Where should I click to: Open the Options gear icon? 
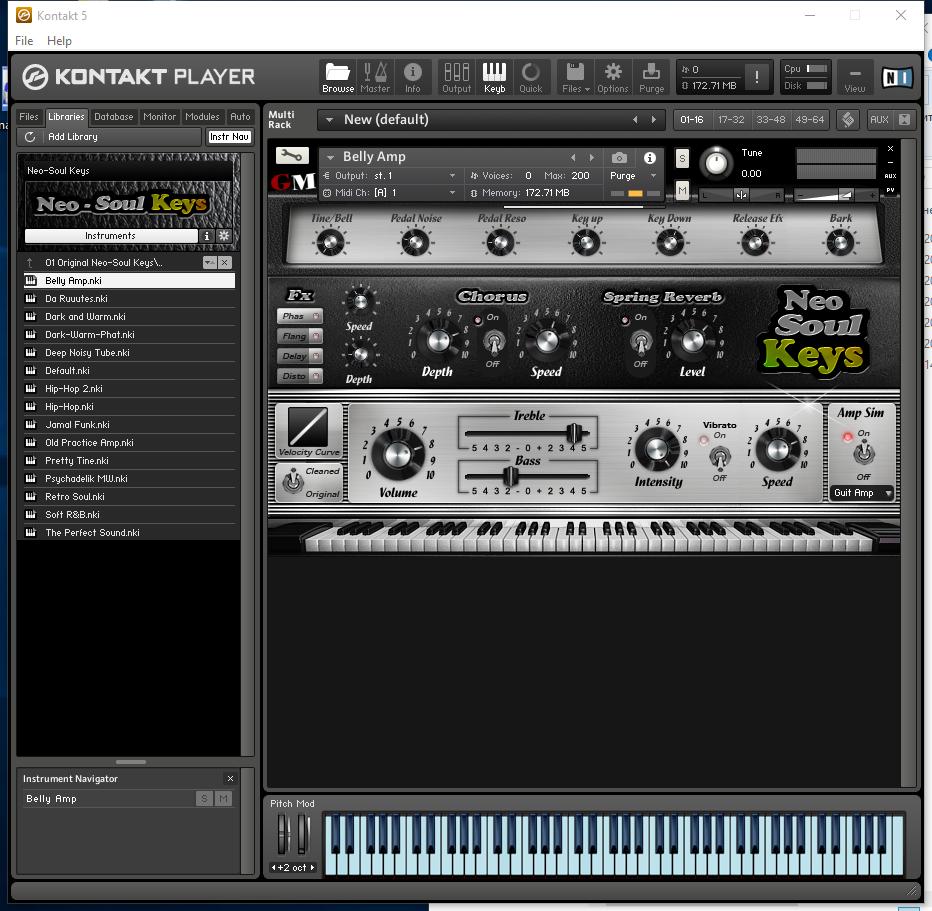(x=613, y=78)
